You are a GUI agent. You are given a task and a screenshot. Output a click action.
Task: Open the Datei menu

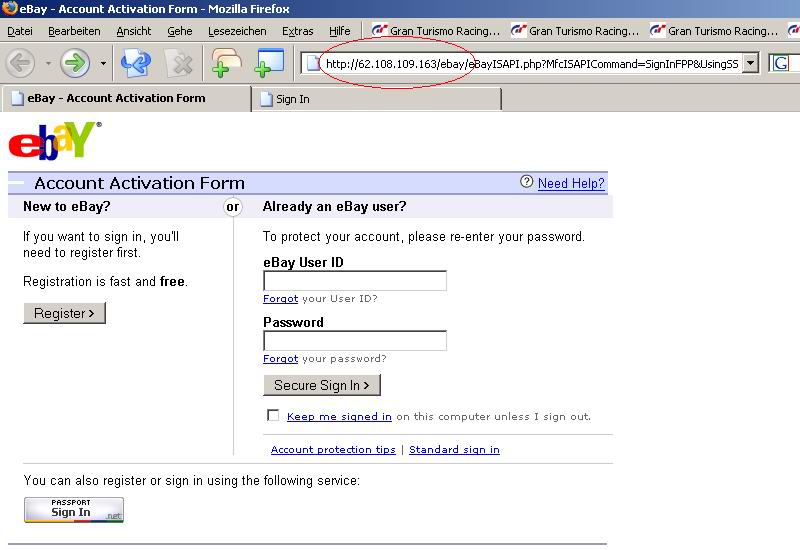pos(20,31)
